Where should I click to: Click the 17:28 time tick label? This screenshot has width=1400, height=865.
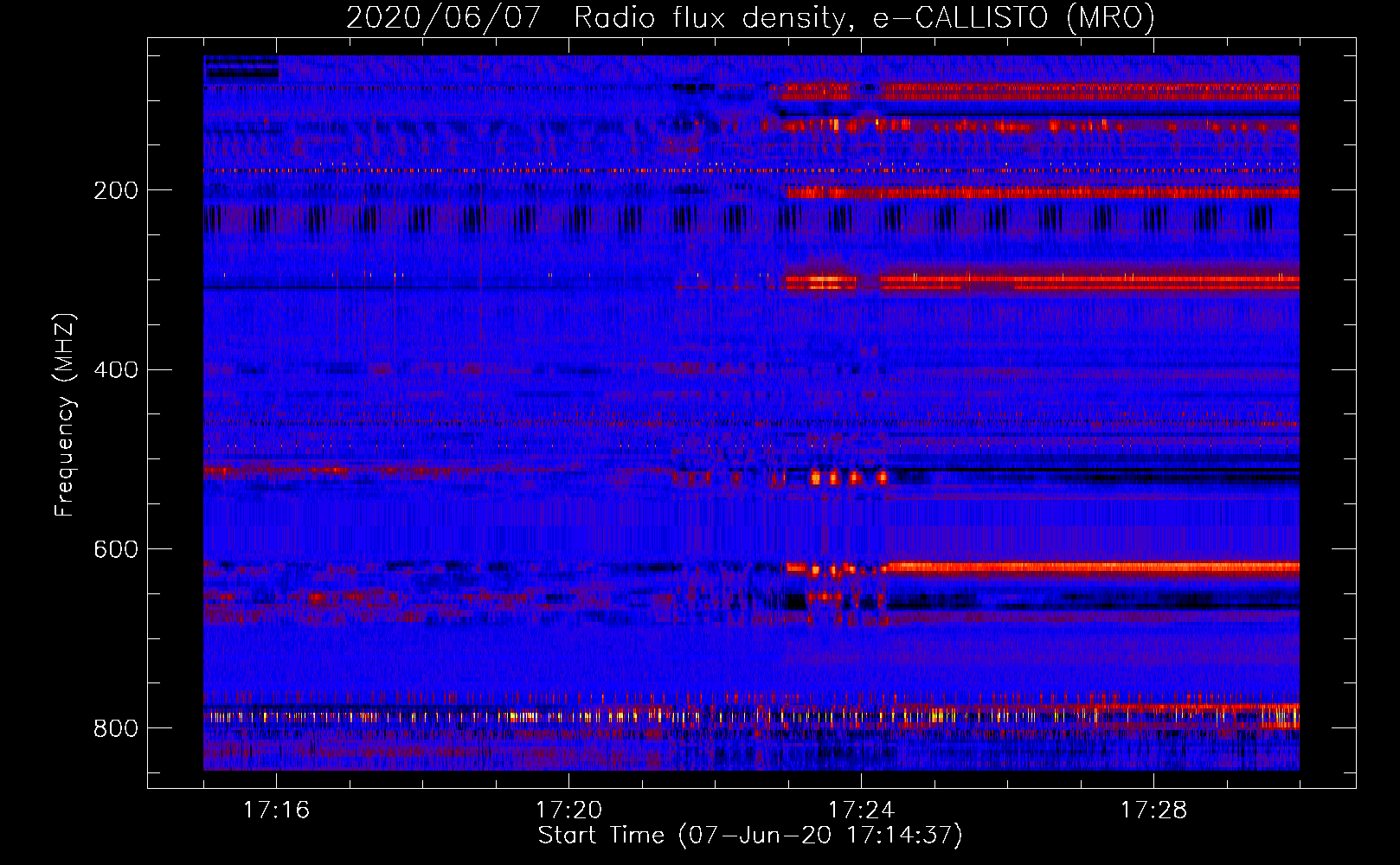[x=1153, y=810]
